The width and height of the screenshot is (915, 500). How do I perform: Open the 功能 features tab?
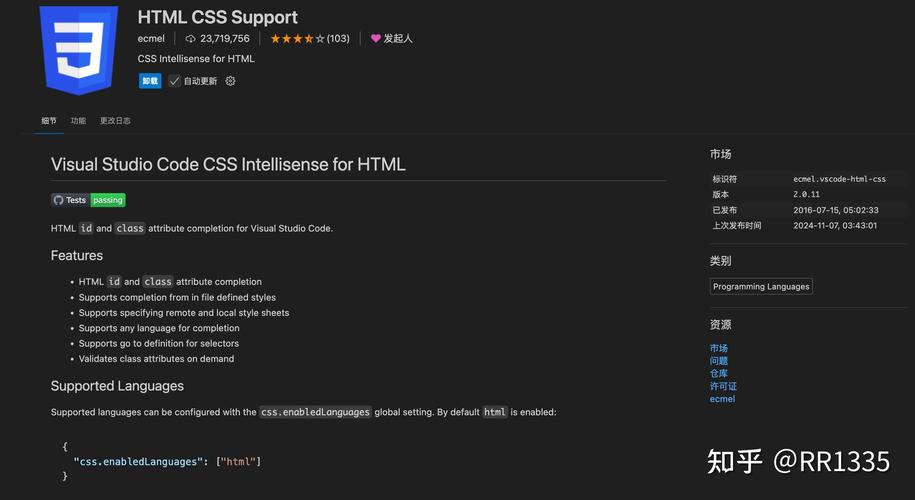point(78,121)
